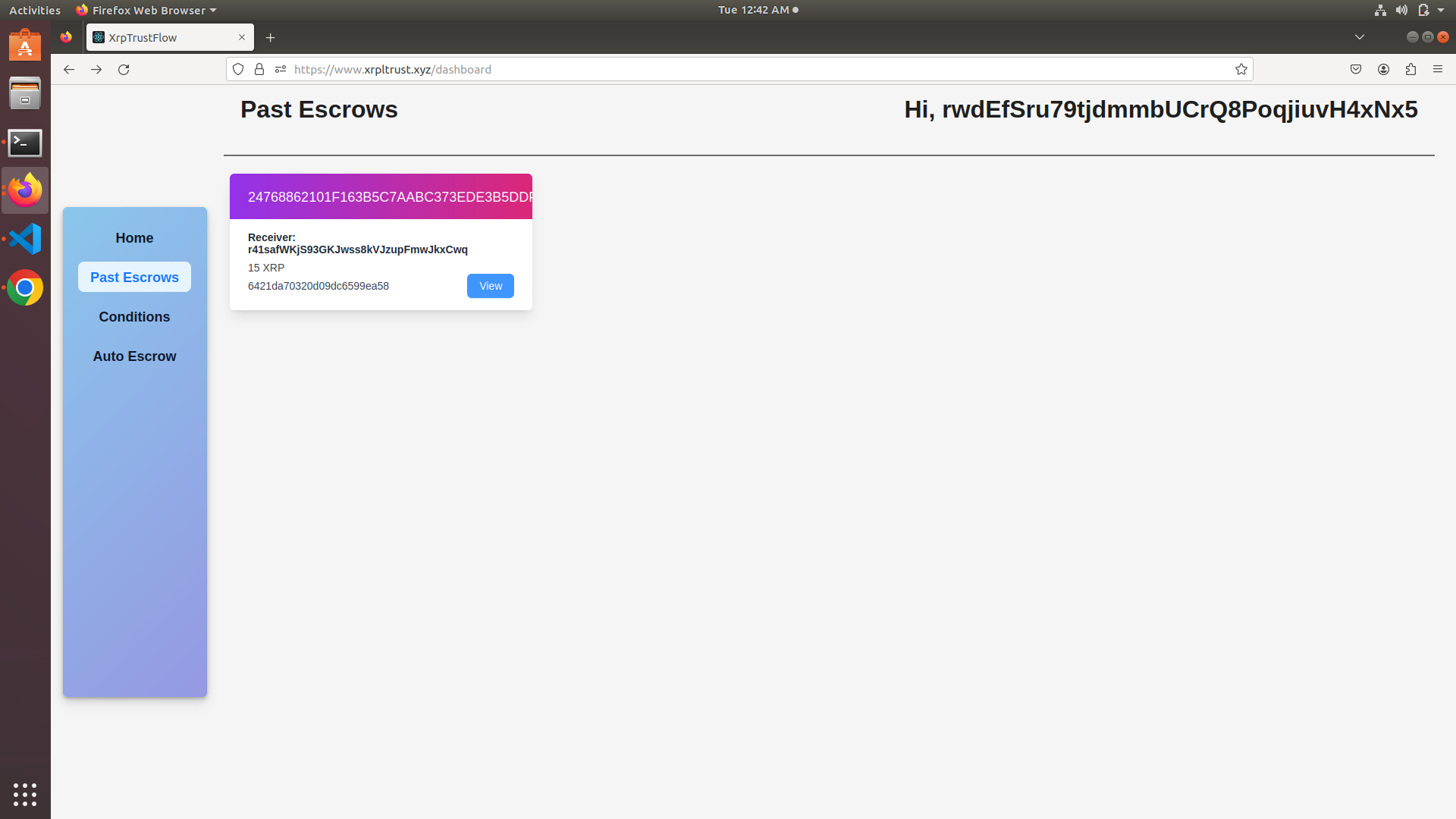The height and width of the screenshot is (819, 1456).
Task: Click the Save to Pocket icon
Action: pyautogui.click(x=1356, y=69)
